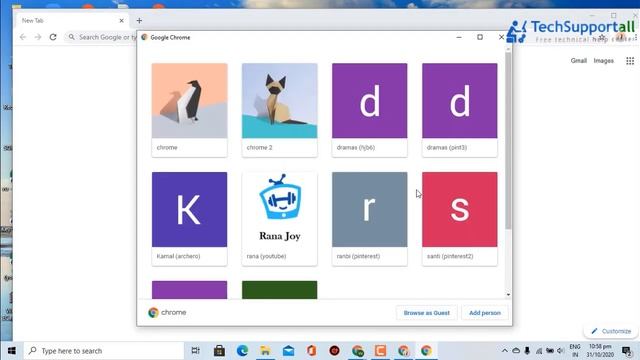Click the Type here to search box
Screen dimensions: 640x360
point(104,351)
